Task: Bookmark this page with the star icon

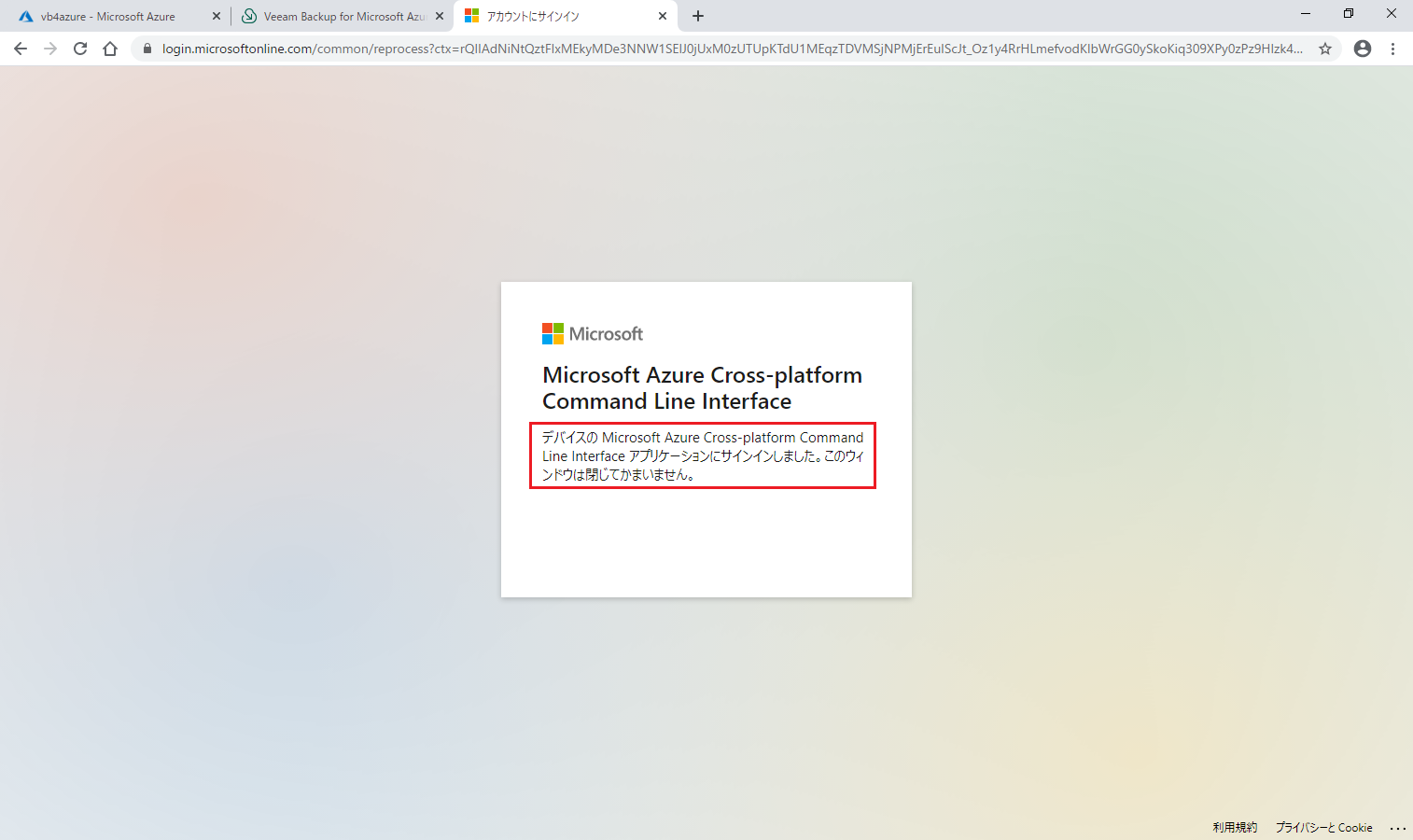Action: [x=1325, y=49]
